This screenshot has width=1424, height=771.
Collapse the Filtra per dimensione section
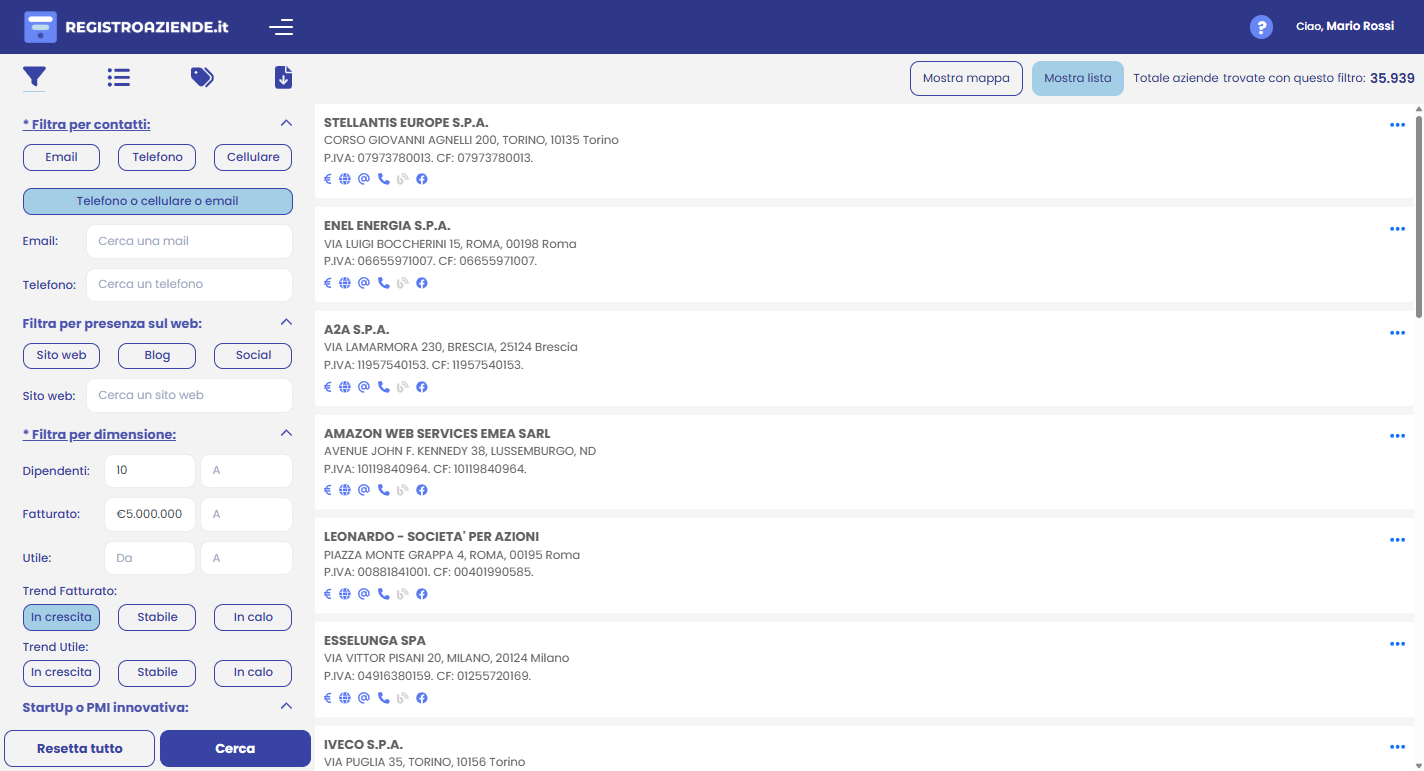(x=286, y=433)
